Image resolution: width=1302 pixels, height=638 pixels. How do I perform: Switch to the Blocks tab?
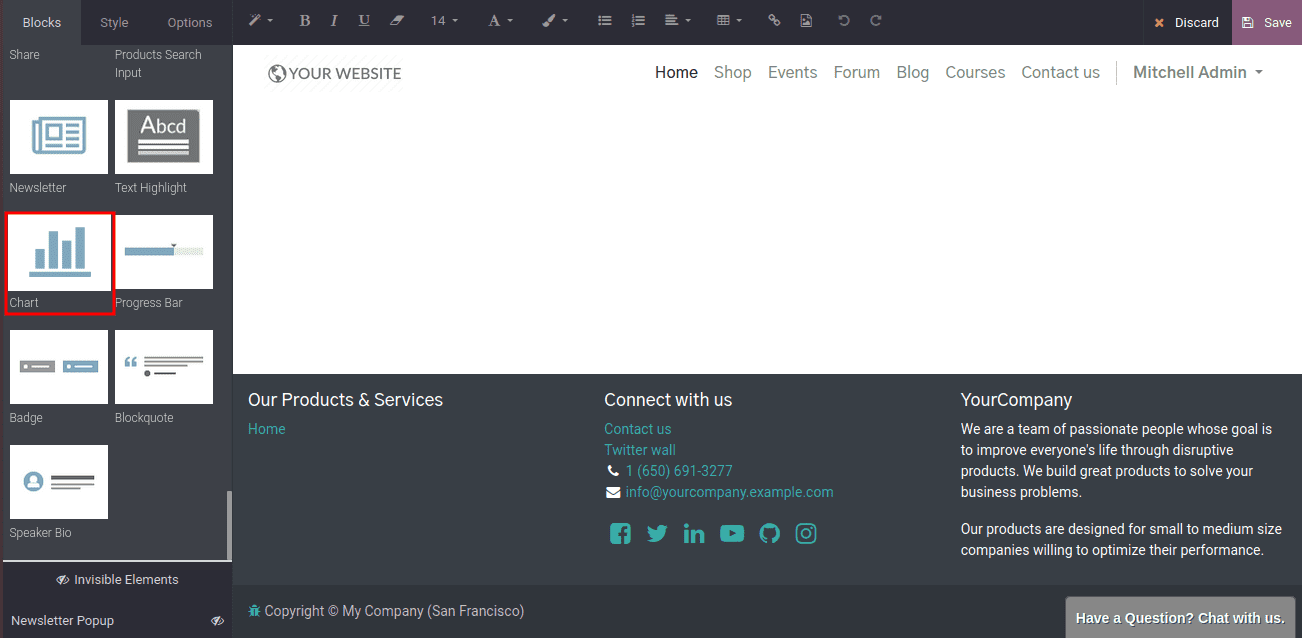(x=41, y=22)
